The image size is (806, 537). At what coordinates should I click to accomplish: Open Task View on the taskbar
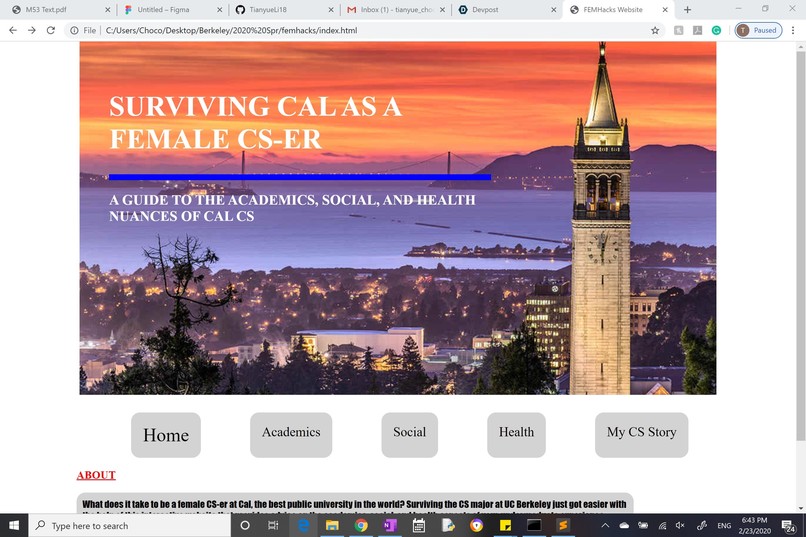tap(273, 525)
